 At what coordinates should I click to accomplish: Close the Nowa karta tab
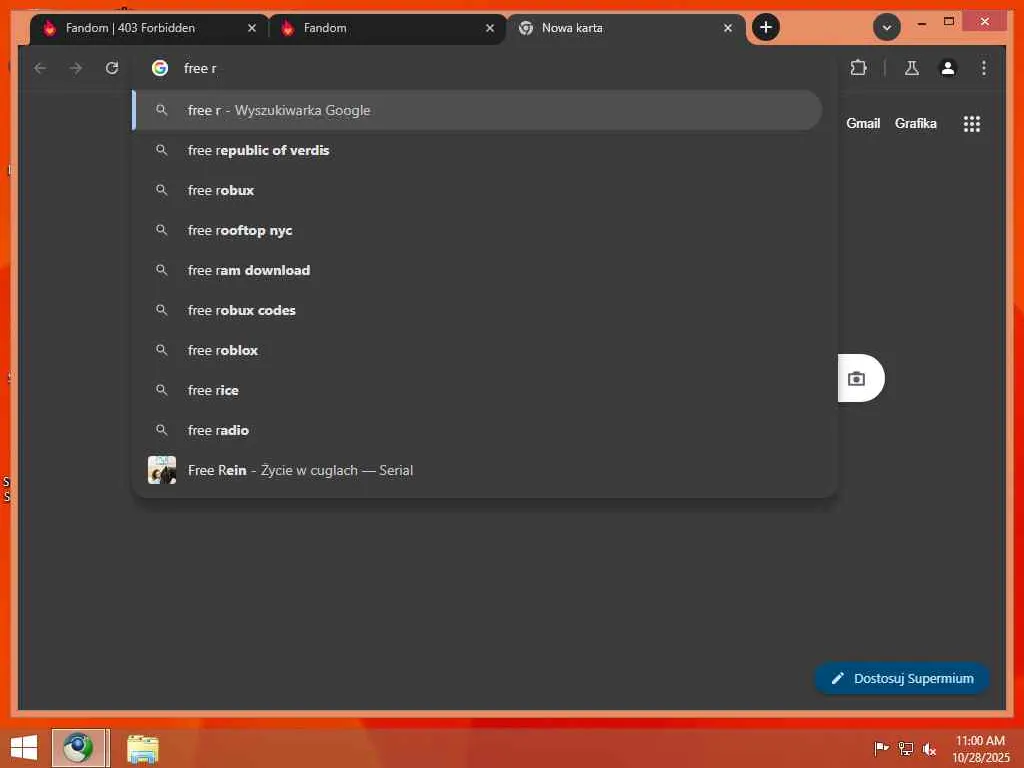tap(728, 28)
